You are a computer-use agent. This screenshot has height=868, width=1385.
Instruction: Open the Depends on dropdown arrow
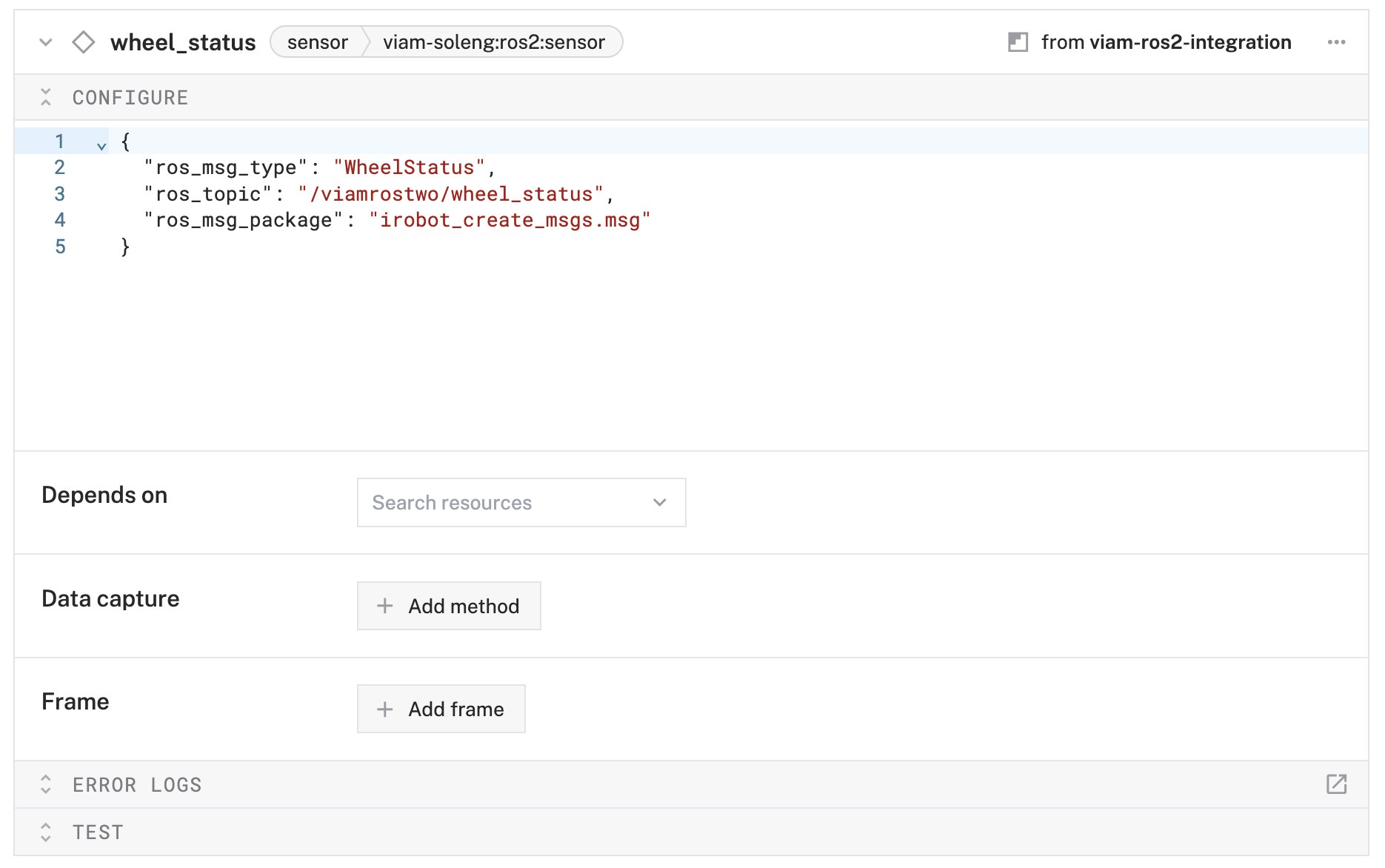coord(659,503)
